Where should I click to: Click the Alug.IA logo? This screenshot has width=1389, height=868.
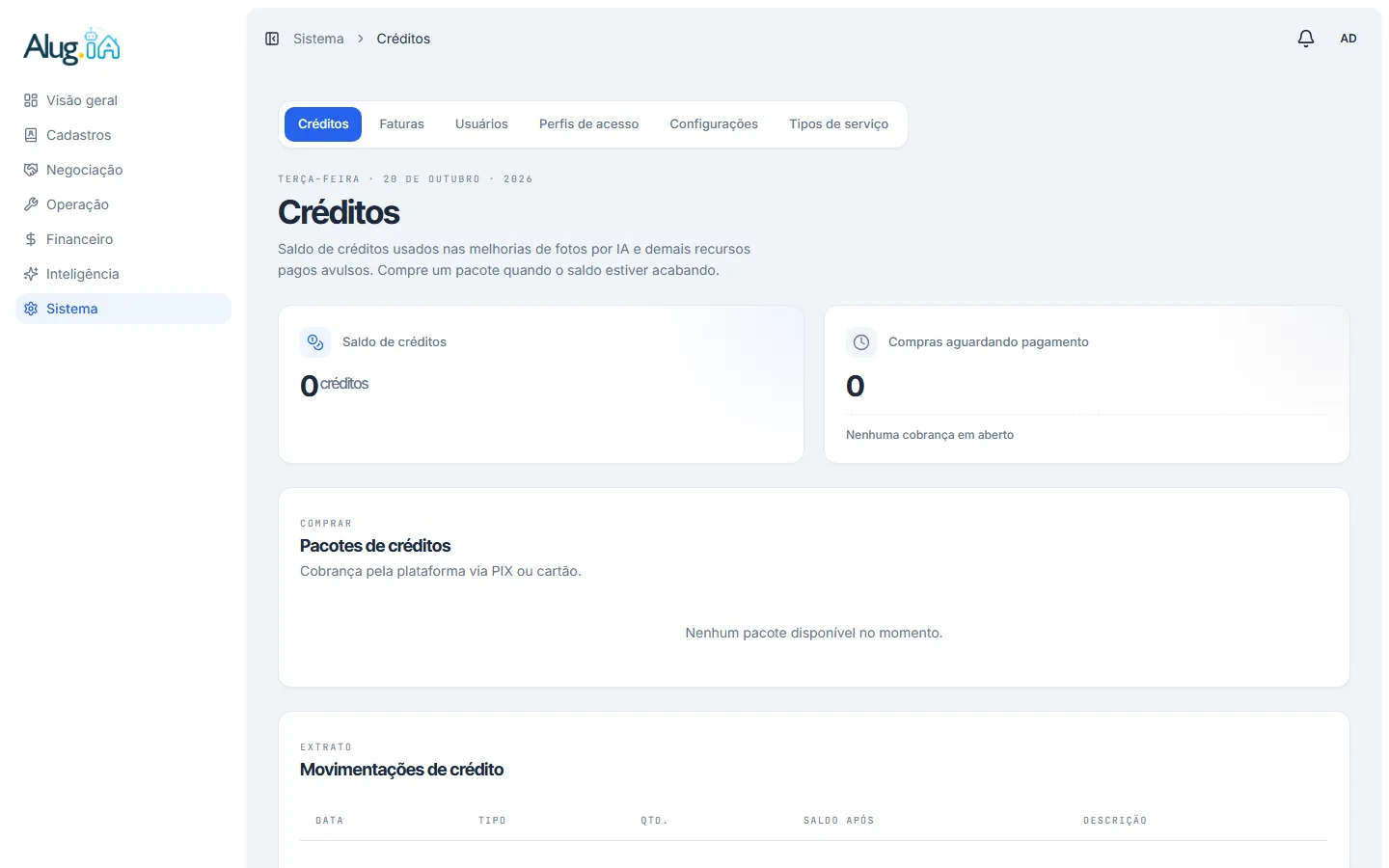[72, 46]
